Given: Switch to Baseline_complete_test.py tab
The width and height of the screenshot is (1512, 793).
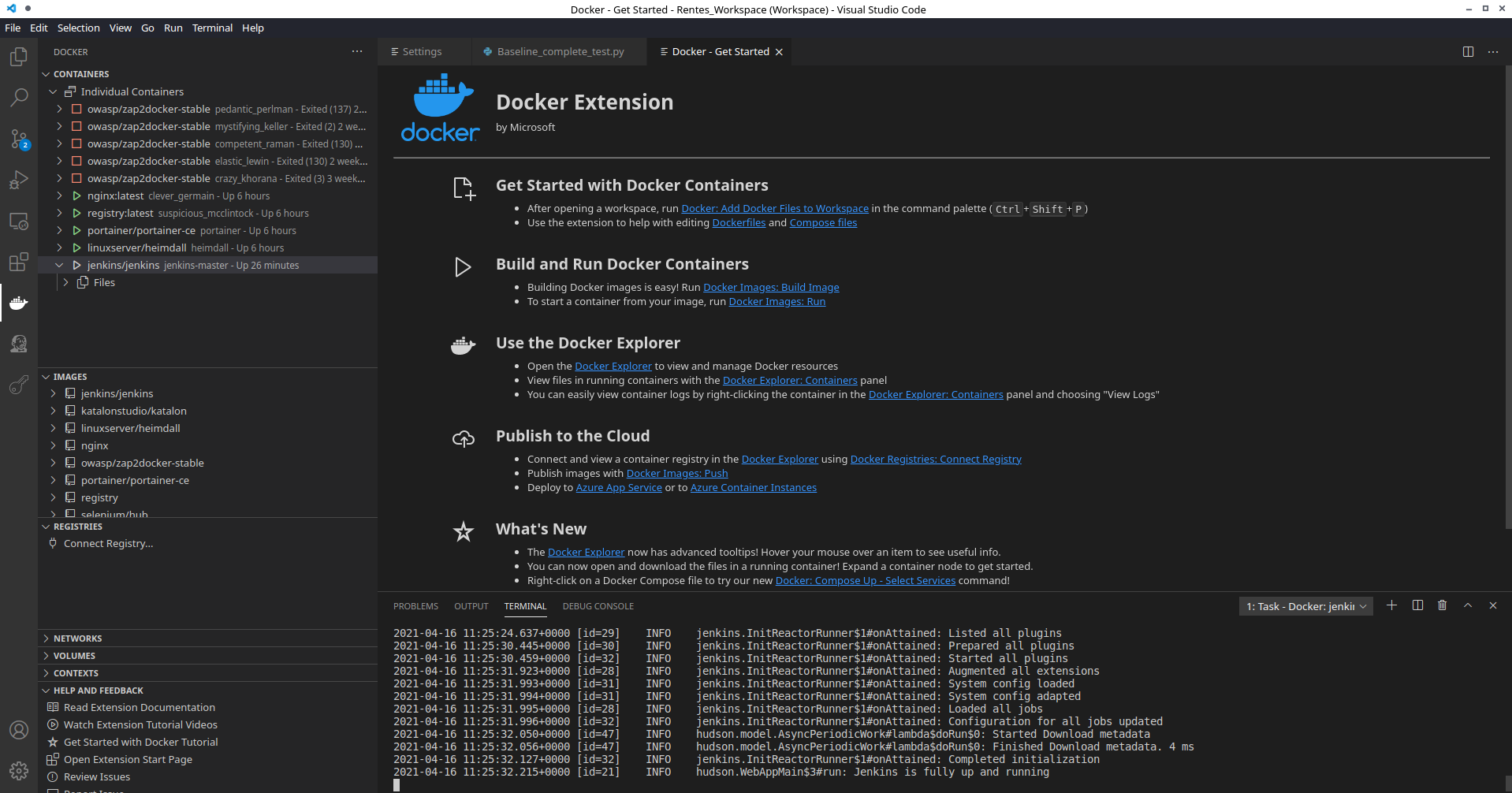Looking at the screenshot, I should click(560, 52).
